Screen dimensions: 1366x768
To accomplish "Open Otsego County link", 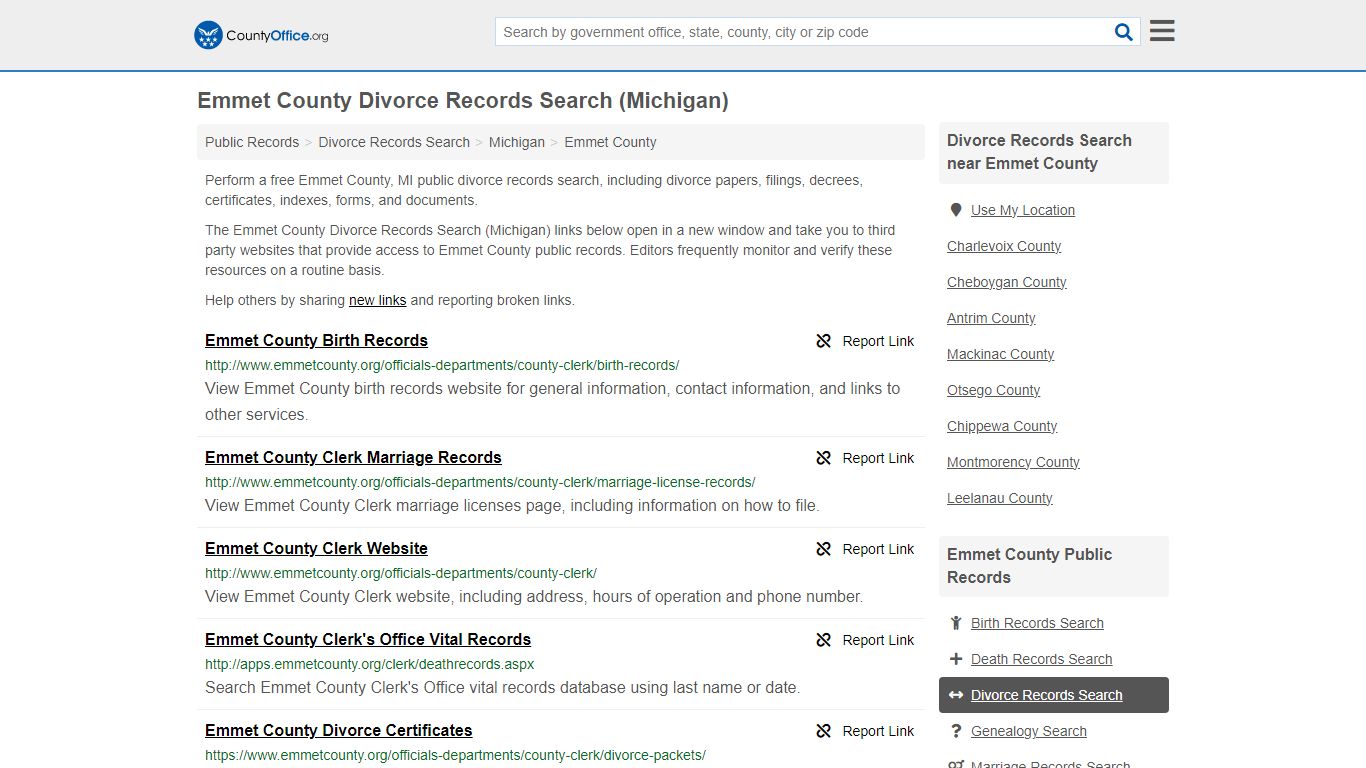I will click(x=993, y=390).
